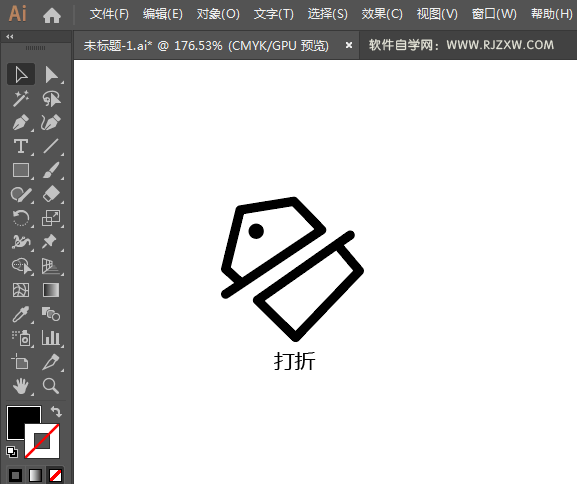Select the Lasso tool
The image size is (577, 484).
click(51, 99)
